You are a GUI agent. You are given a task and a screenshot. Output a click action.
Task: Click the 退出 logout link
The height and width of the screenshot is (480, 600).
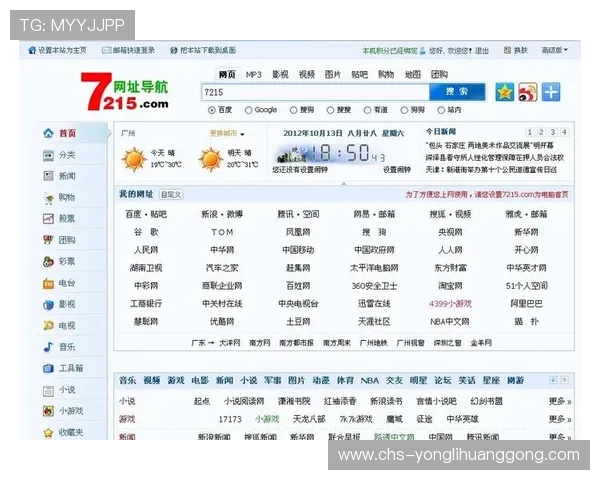(x=482, y=51)
